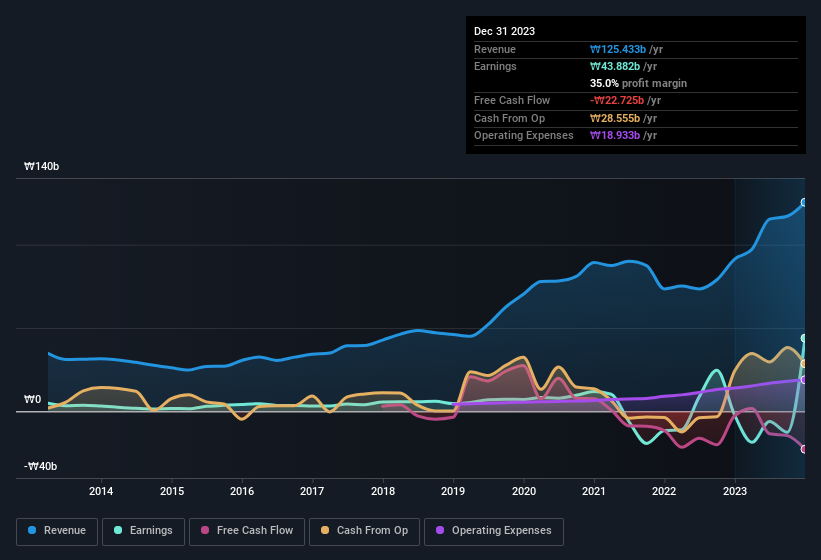Image resolution: width=821 pixels, height=560 pixels.
Task: Click the Revenue row label in tooltip
Action: (495, 49)
